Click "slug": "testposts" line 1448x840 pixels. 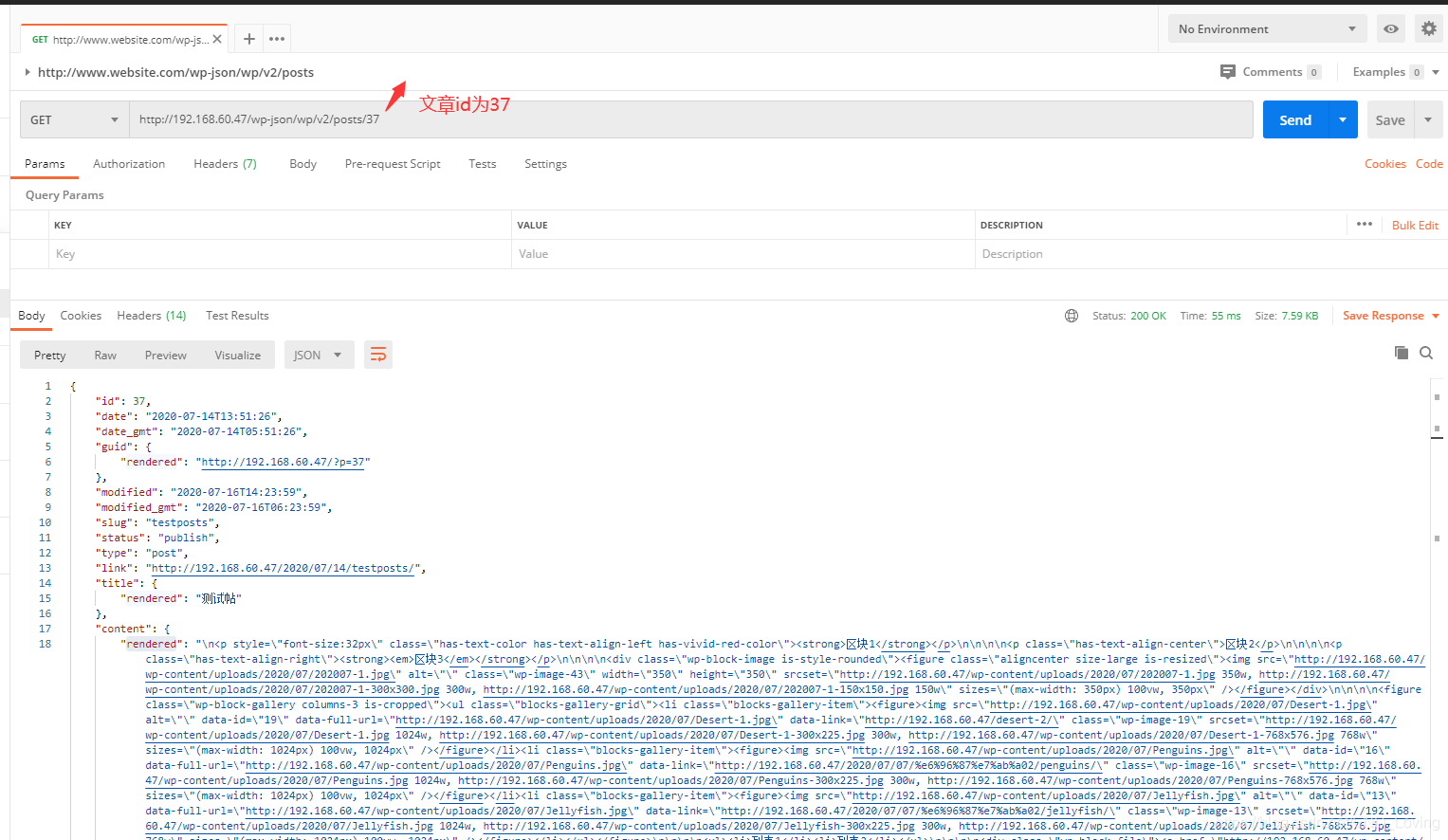(157, 523)
